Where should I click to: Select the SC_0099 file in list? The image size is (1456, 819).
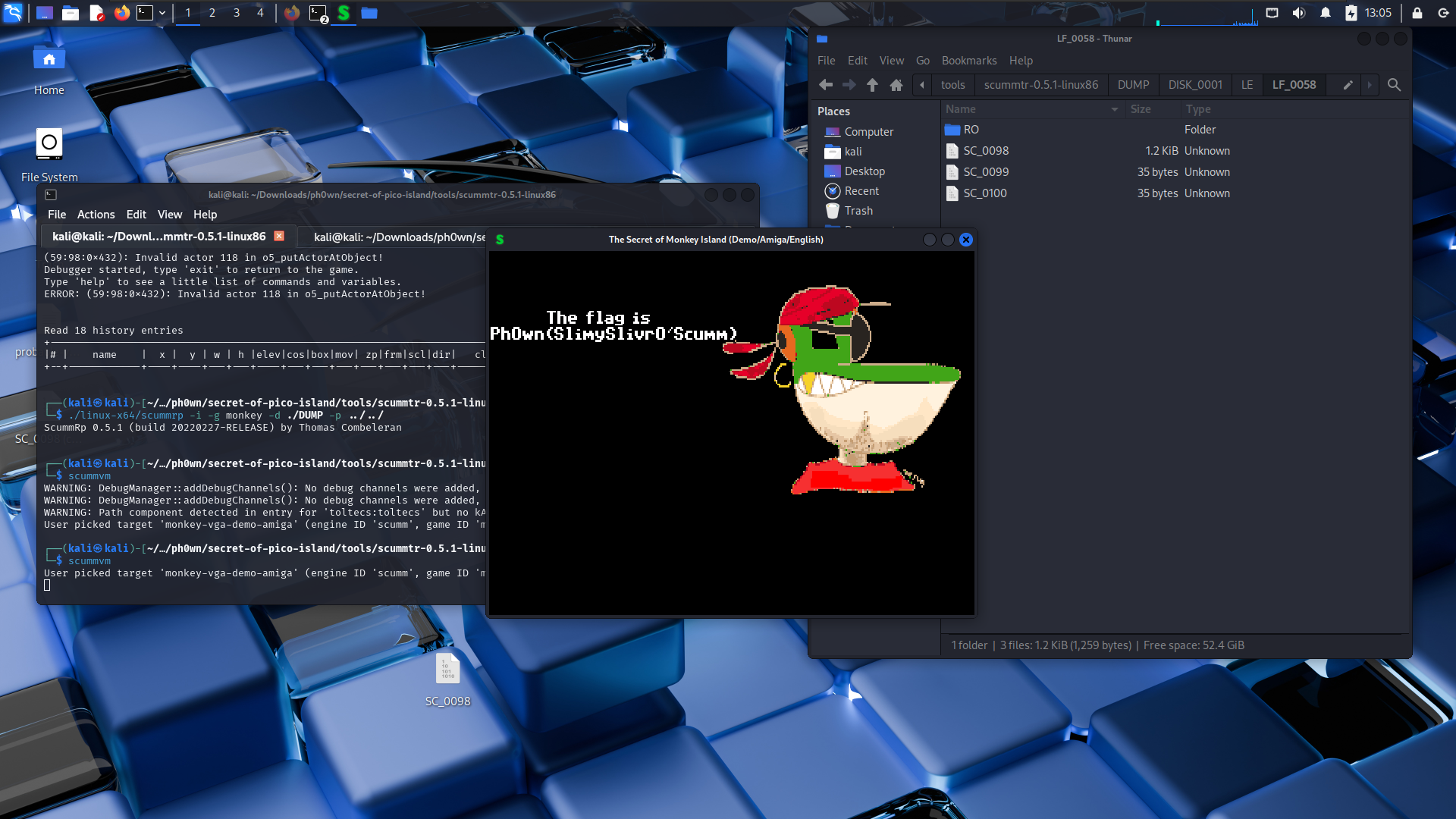(985, 172)
